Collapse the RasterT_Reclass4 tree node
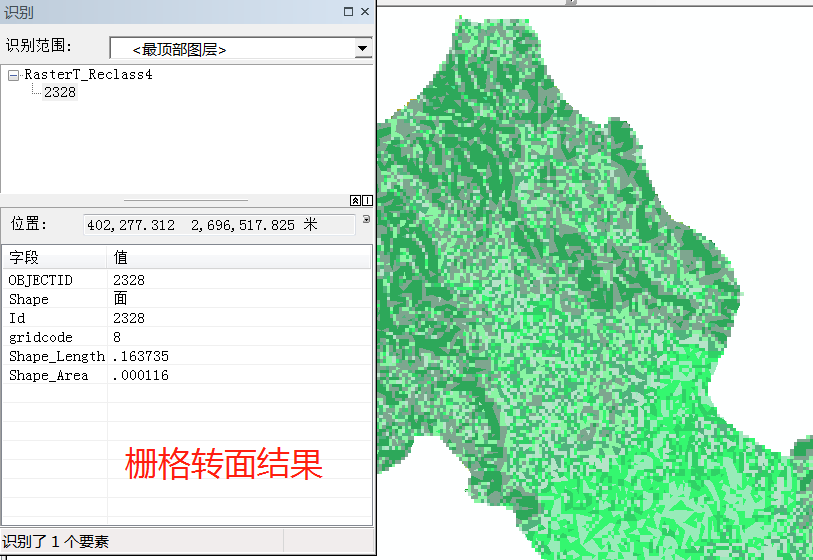This screenshot has width=813, height=560. coord(14,75)
